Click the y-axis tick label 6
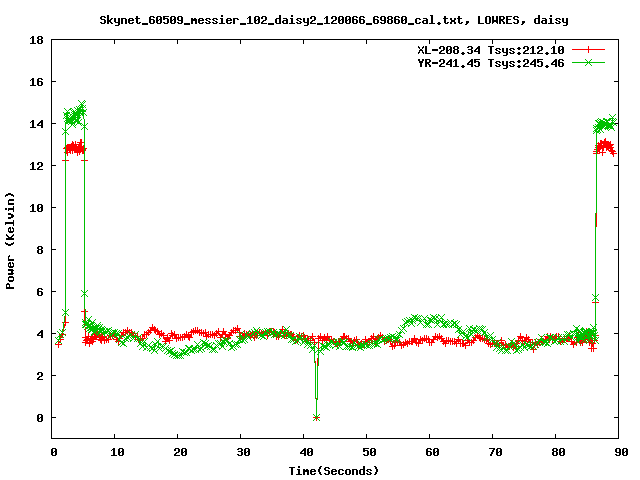 [40, 292]
